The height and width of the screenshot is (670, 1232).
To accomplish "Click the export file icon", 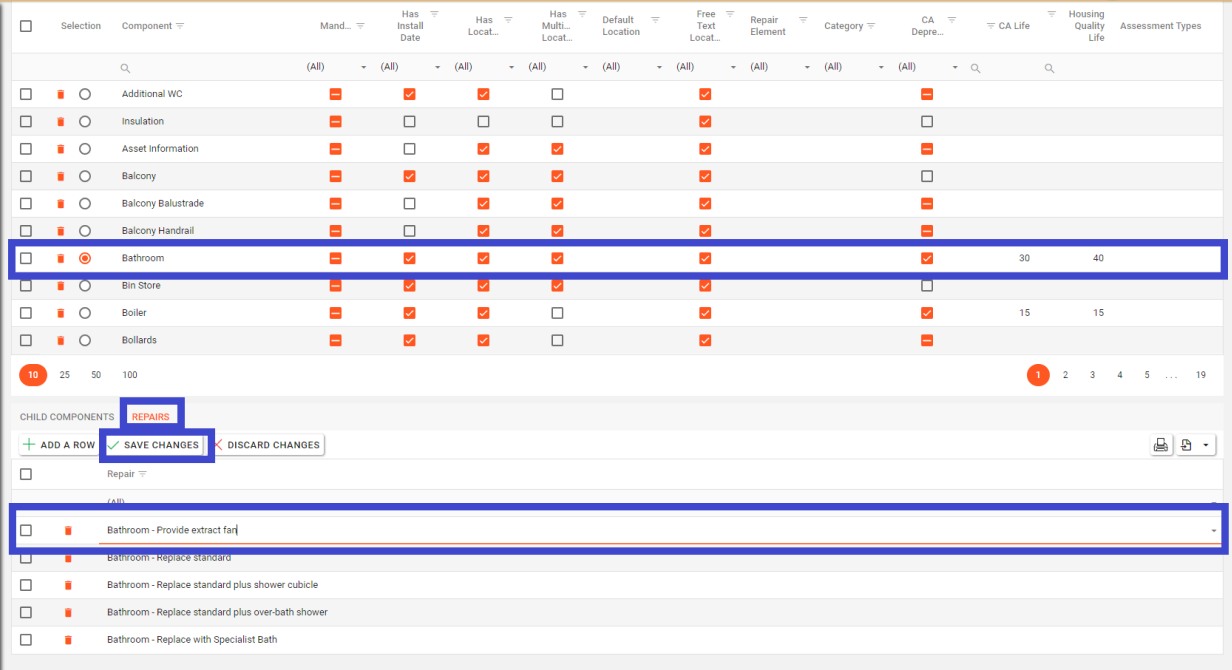I will click(1186, 445).
